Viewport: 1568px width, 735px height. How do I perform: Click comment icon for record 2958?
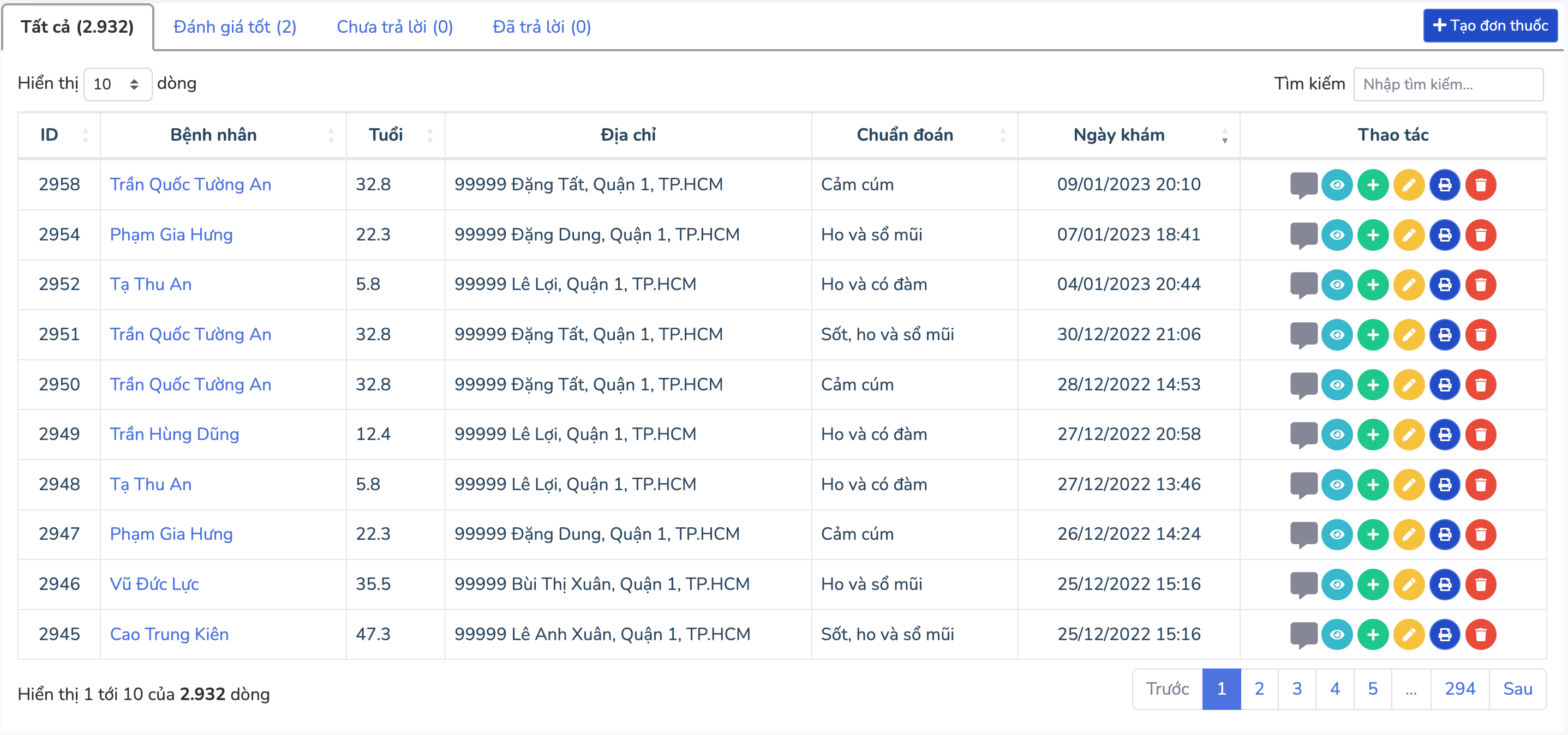tap(1303, 184)
